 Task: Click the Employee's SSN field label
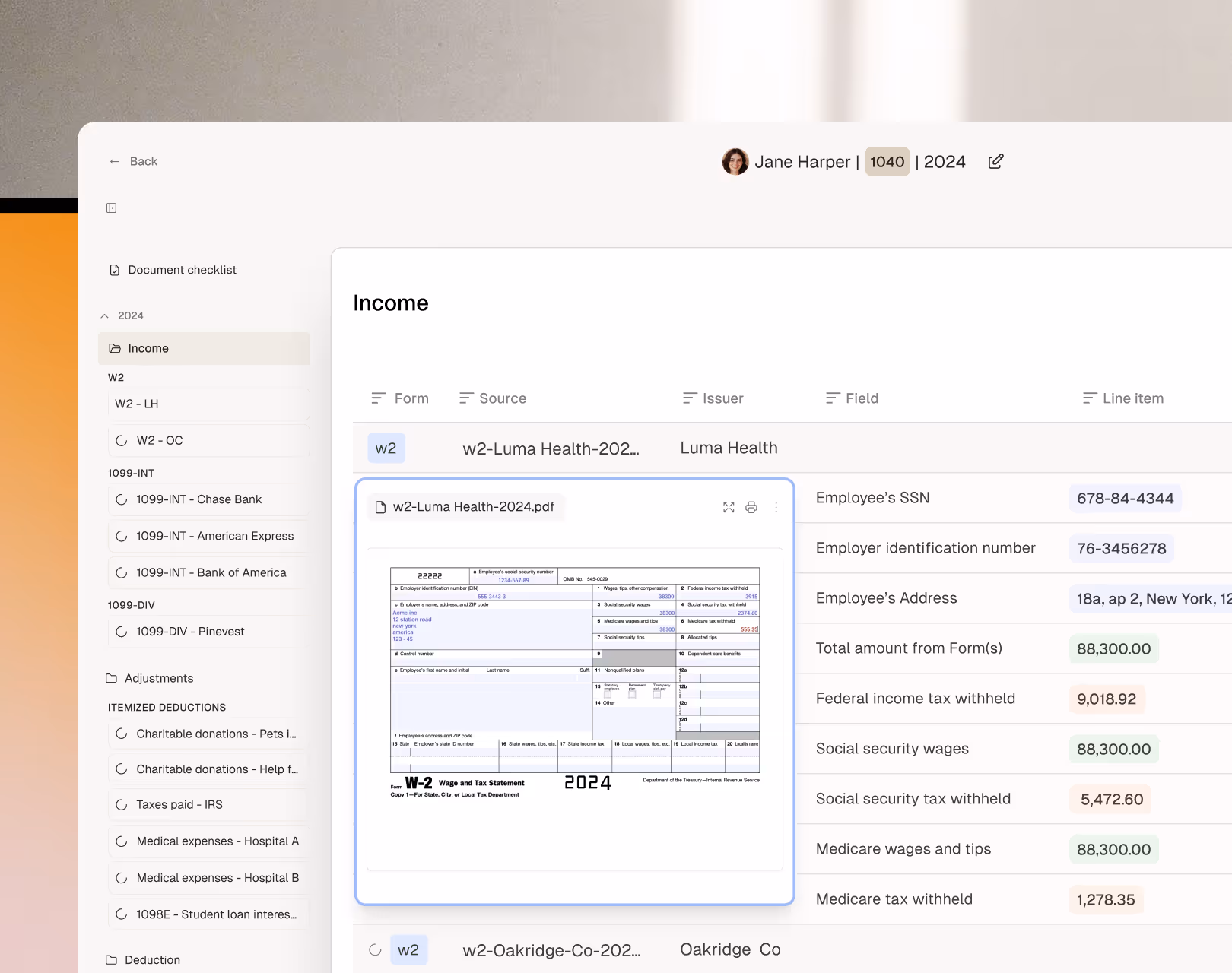tap(872, 498)
